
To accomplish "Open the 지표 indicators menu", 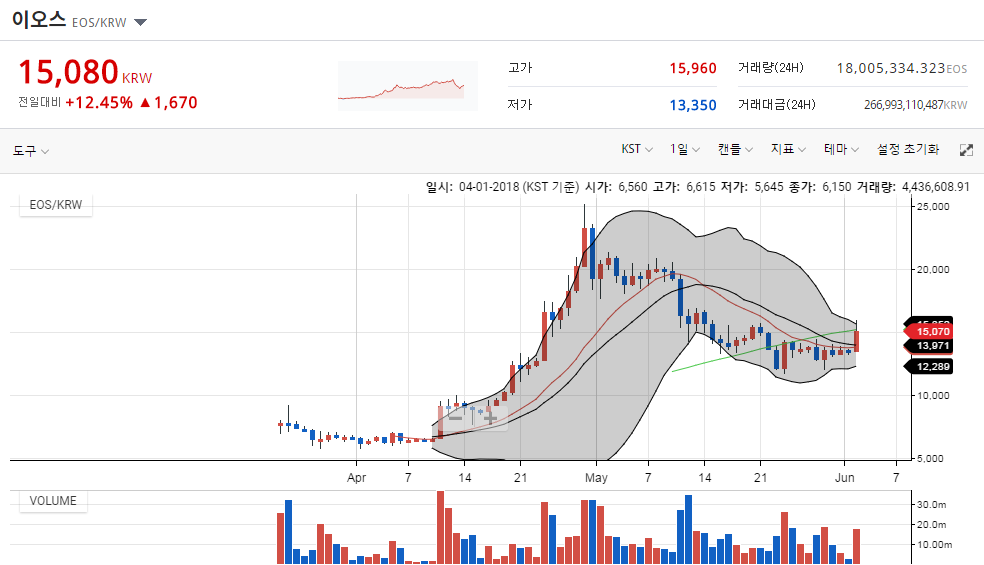I will coord(788,149).
